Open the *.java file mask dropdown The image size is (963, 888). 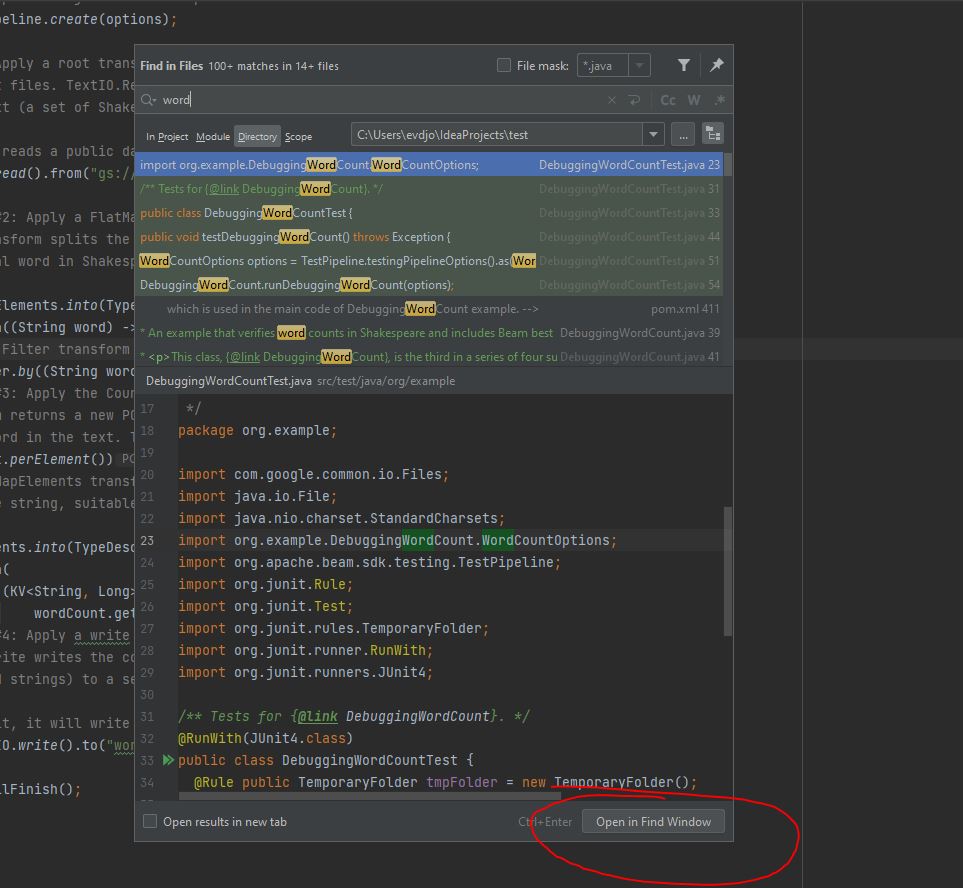point(639,65)
